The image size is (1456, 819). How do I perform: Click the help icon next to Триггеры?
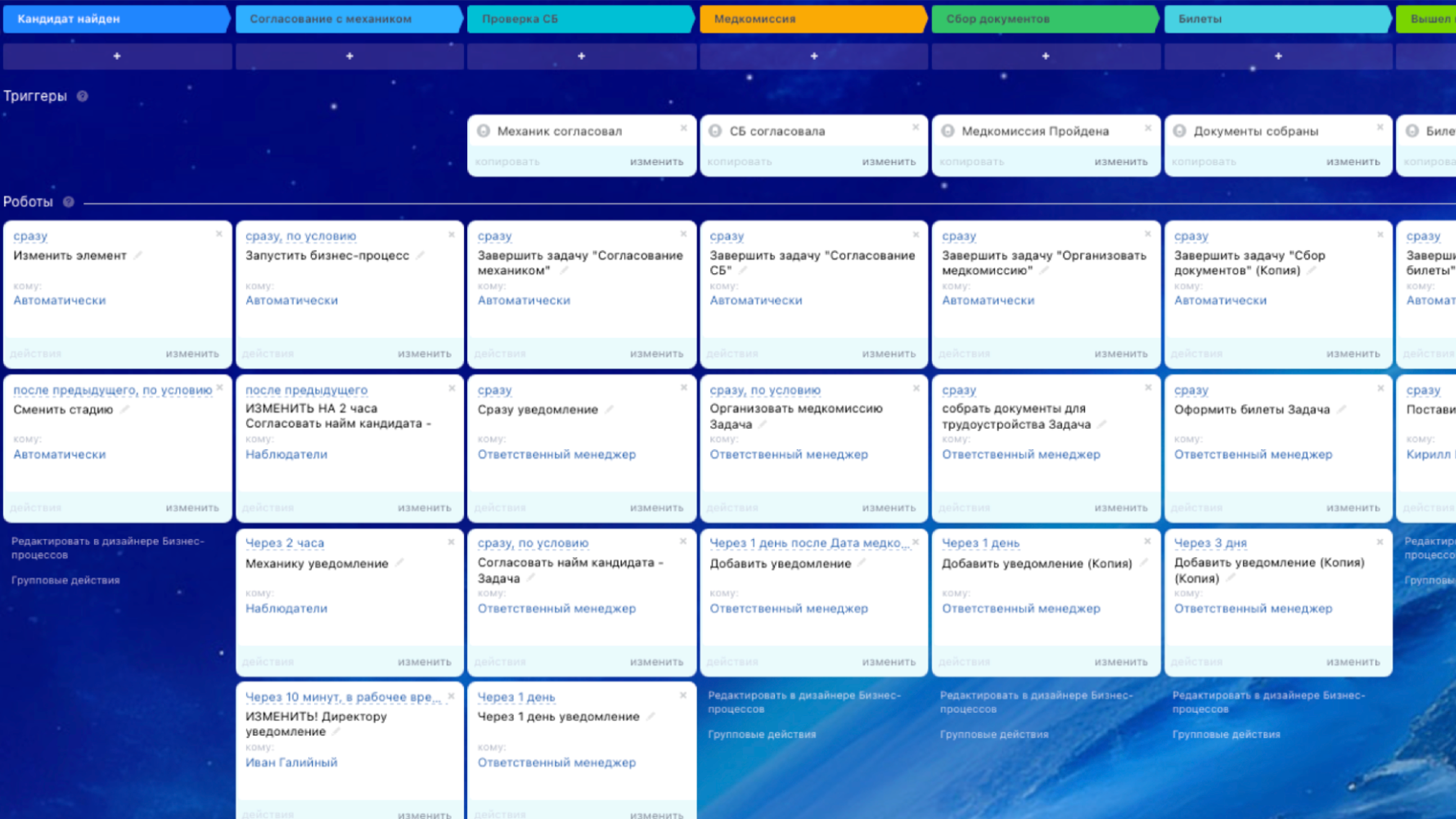click(82, 96)
